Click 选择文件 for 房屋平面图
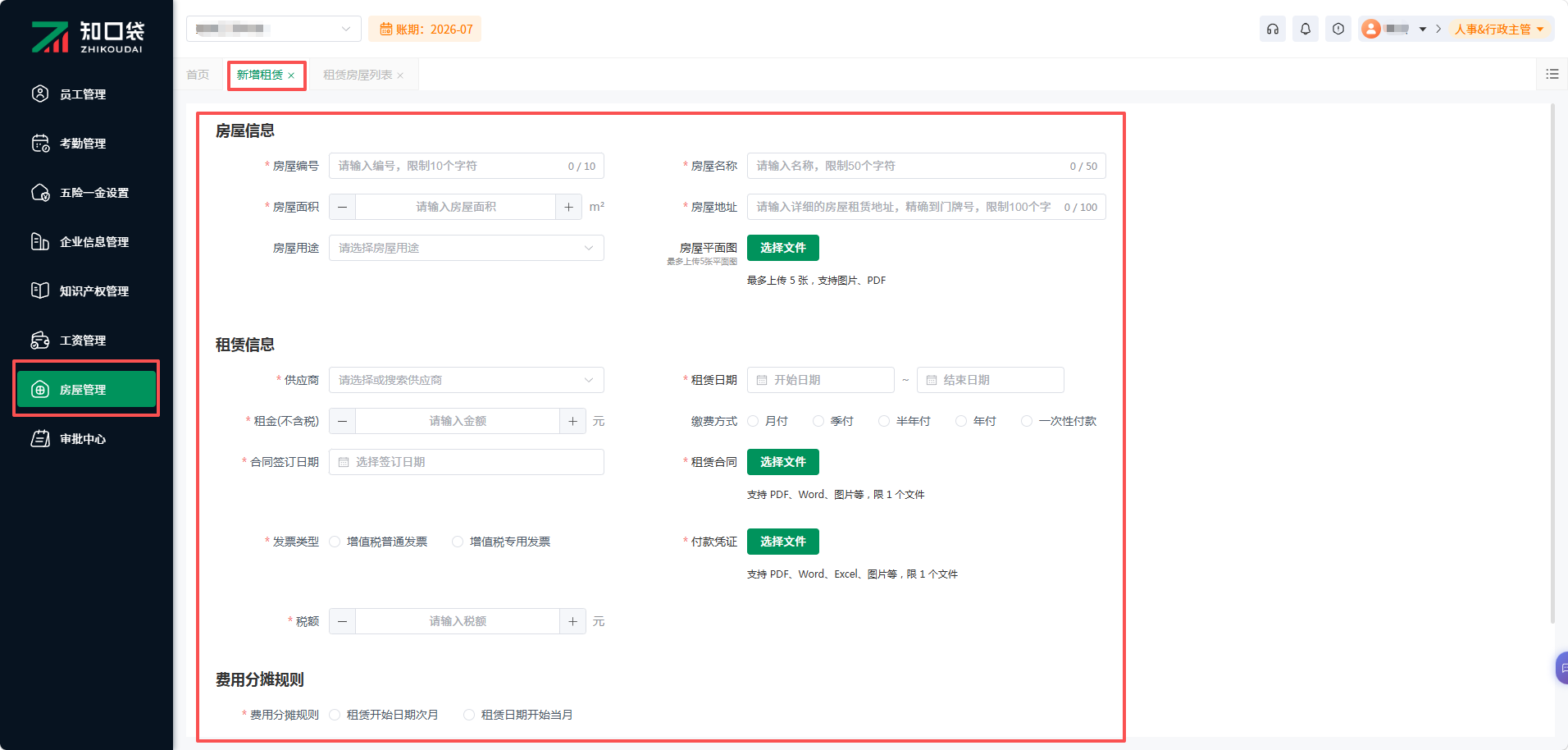This screenshot has height=750, width=1568. (x=783, y=248)
